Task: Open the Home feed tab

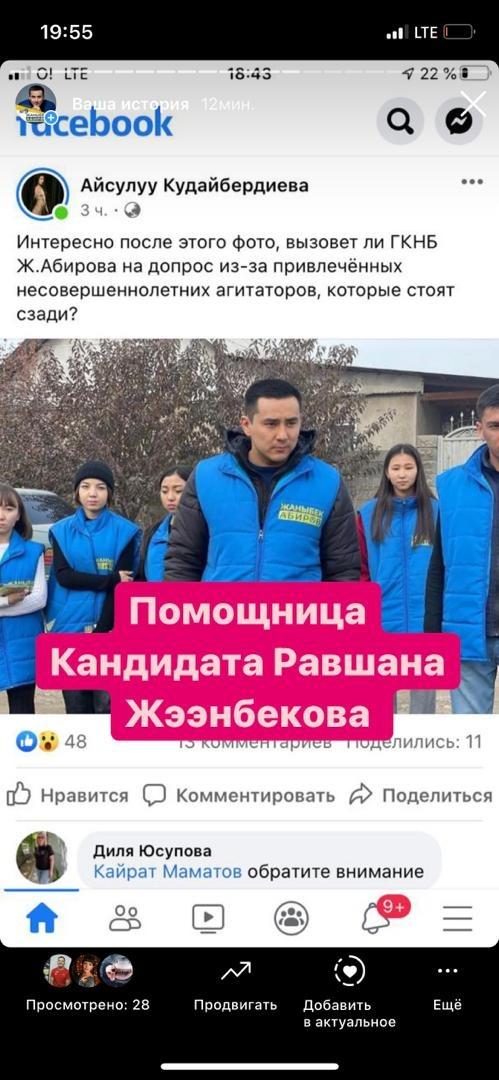Action: [42, 918]
